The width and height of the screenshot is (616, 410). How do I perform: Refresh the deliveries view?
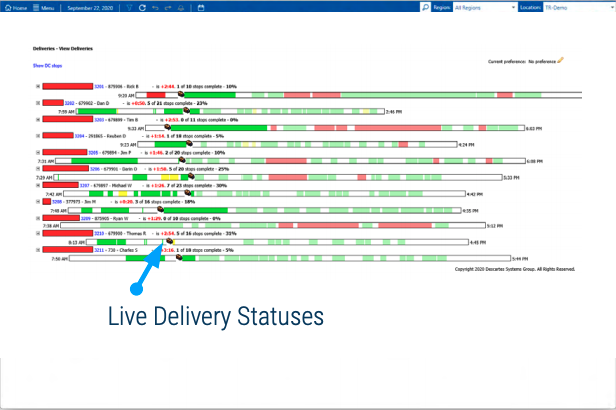pos(142,7)
